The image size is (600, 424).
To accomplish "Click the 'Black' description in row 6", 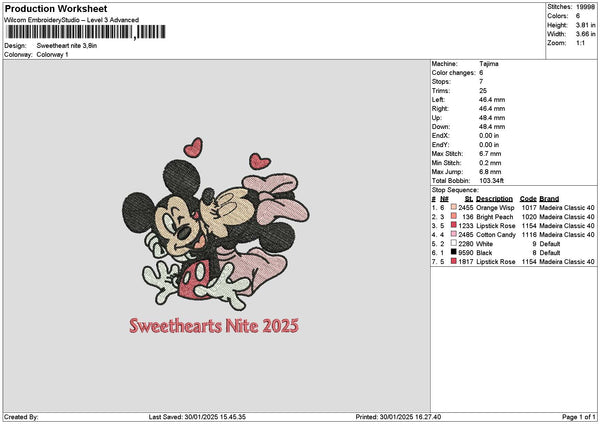I will (484, 253).
